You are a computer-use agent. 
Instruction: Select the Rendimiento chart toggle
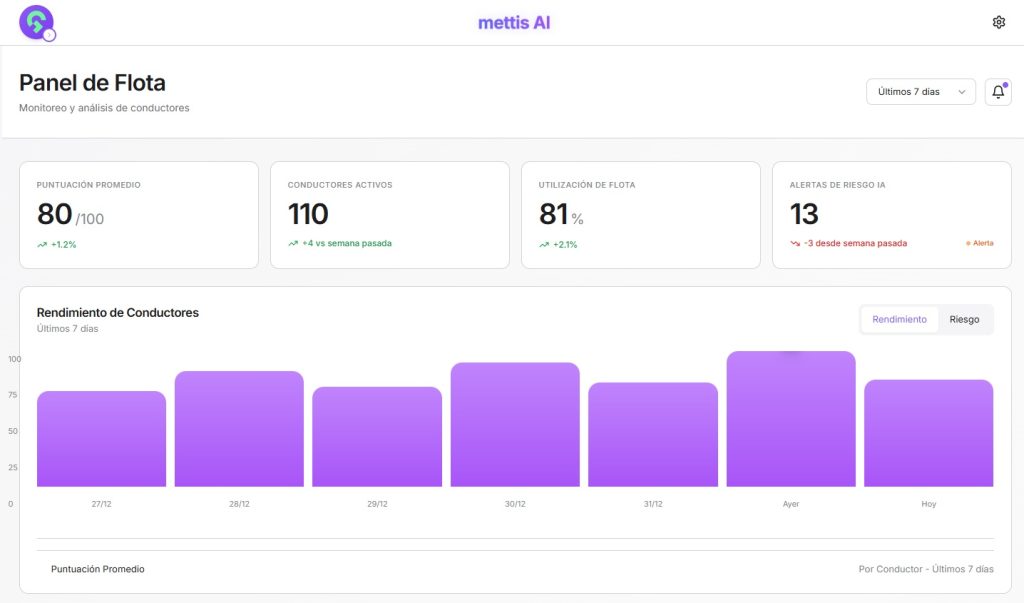[899, 320]
